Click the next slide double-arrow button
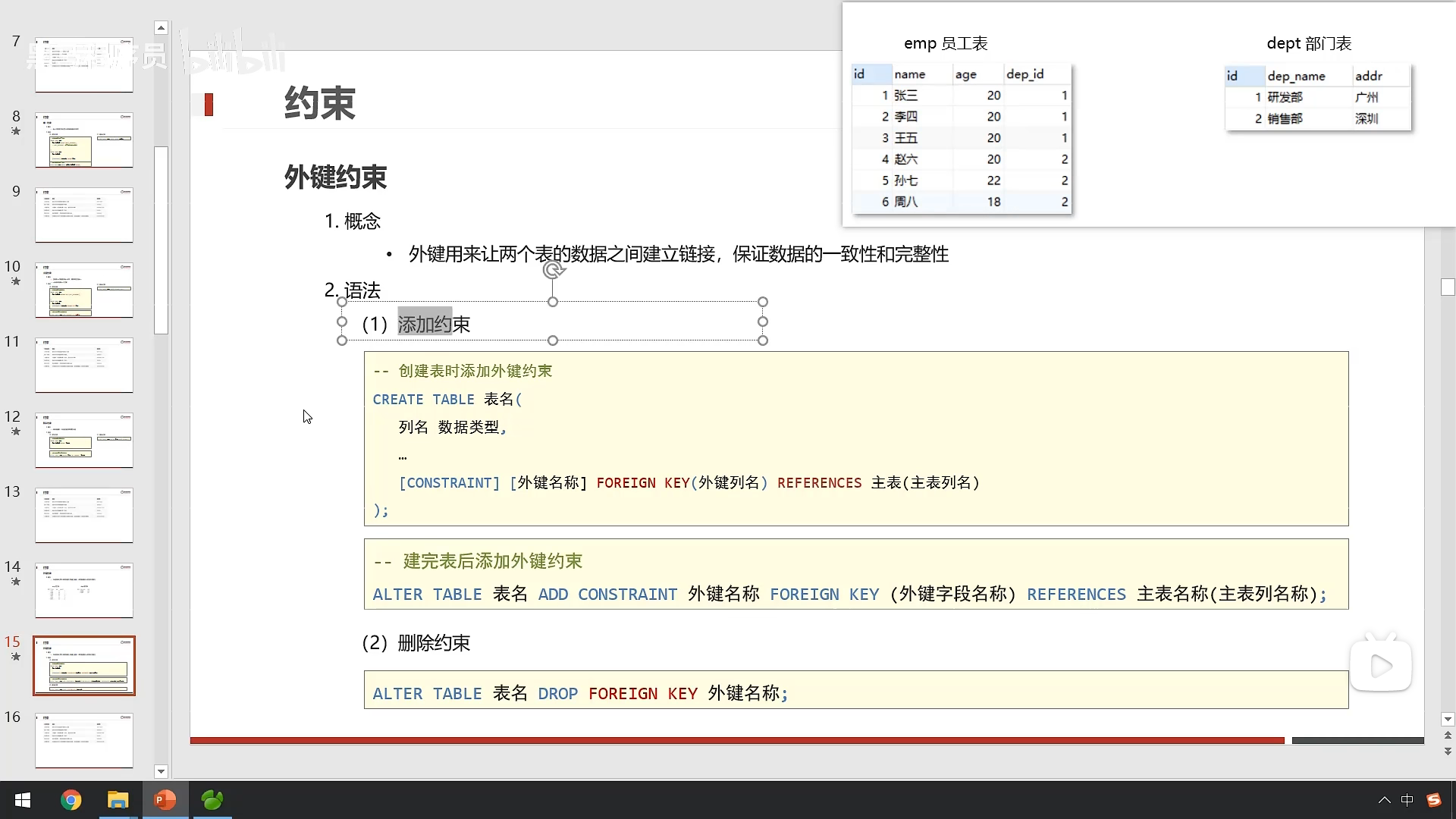Image resolution: width=1456 pixels, height=819 pixels. [1448, 752]
